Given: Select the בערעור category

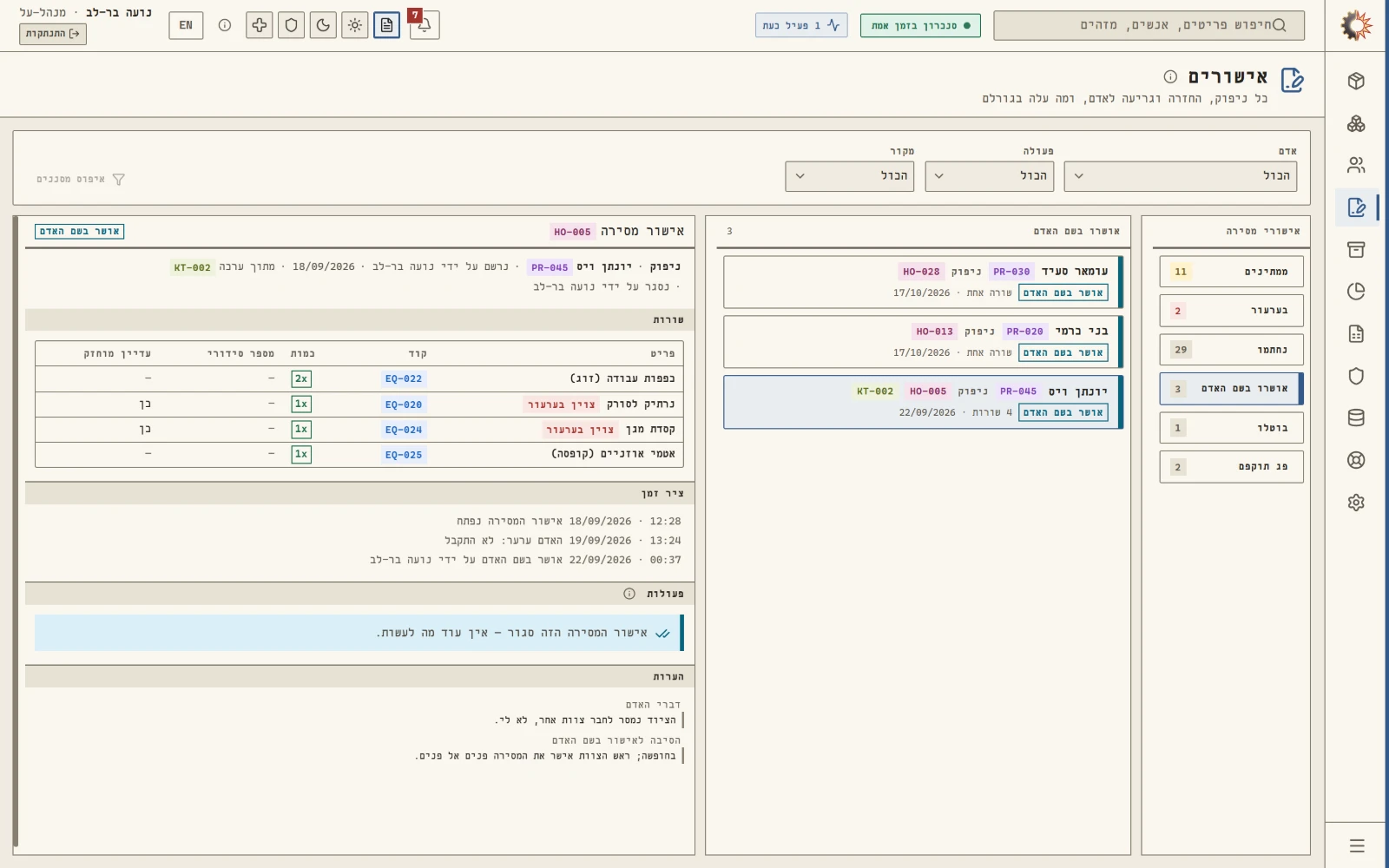Looking at the screenshot, I should coord(1231,311).
